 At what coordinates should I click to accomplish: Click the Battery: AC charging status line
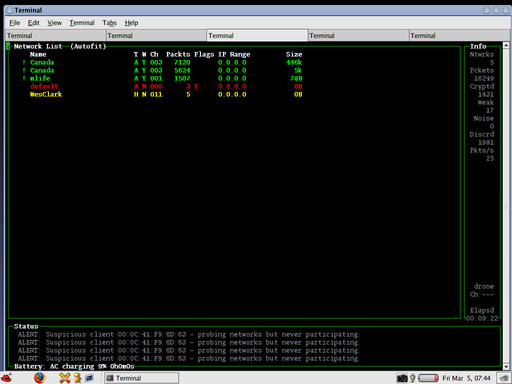[x=74, y=366]
